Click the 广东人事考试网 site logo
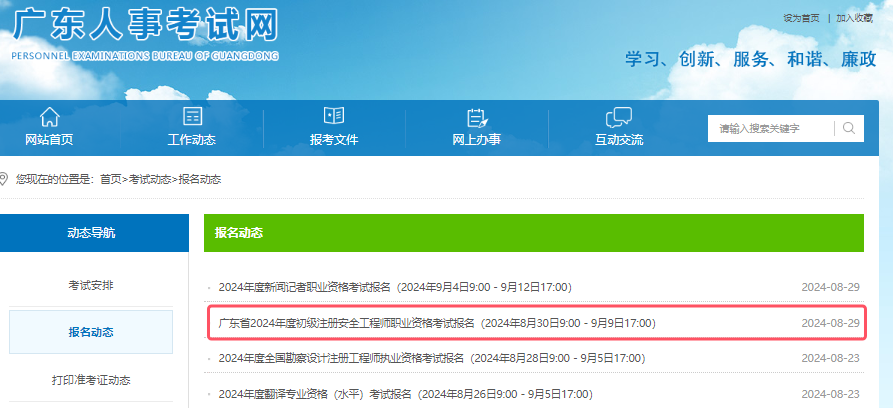The height and width of the screenshot is (408, 893). [x=146, y=26]
